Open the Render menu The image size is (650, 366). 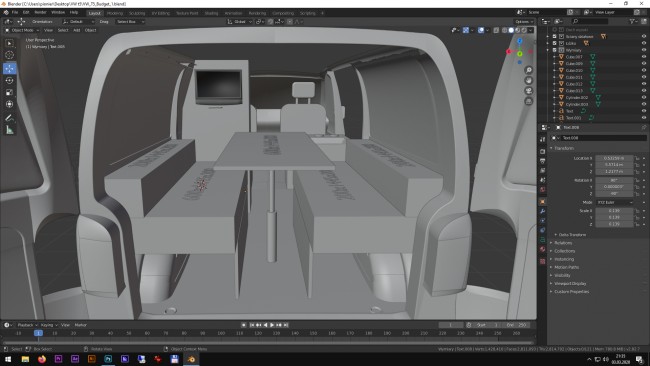tap(40, 12)
